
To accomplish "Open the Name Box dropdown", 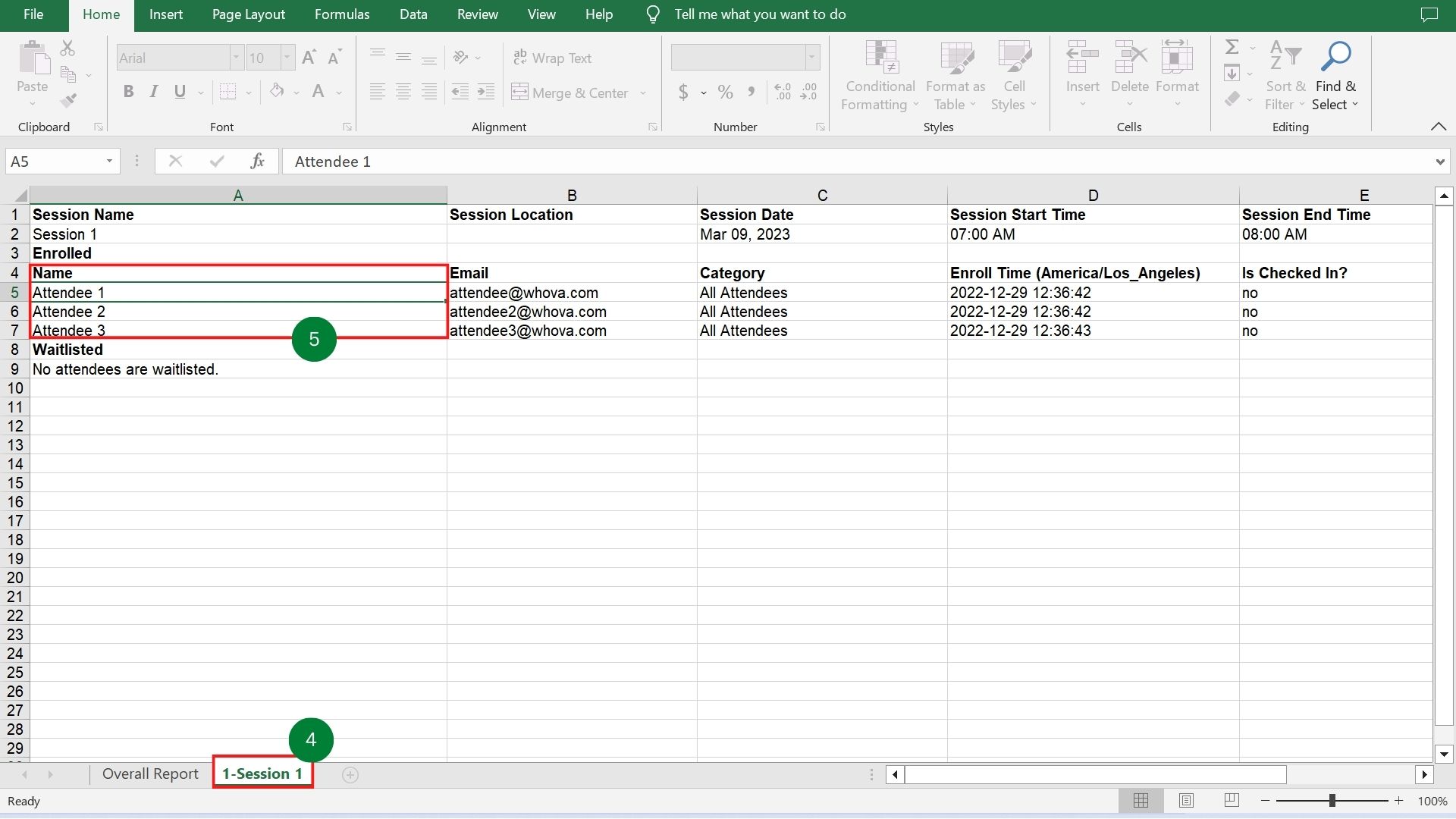I will click(x=108, y=161).
